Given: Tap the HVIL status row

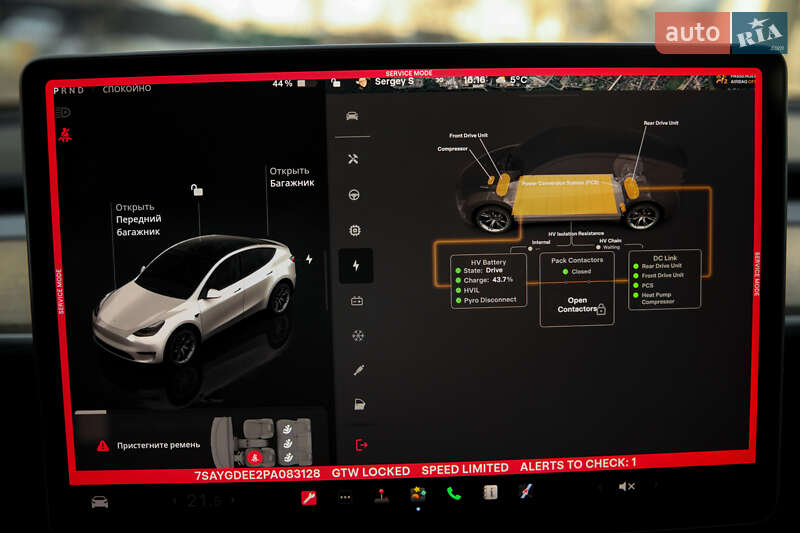Looking at the screenshot, I should [x=467, y=290].
